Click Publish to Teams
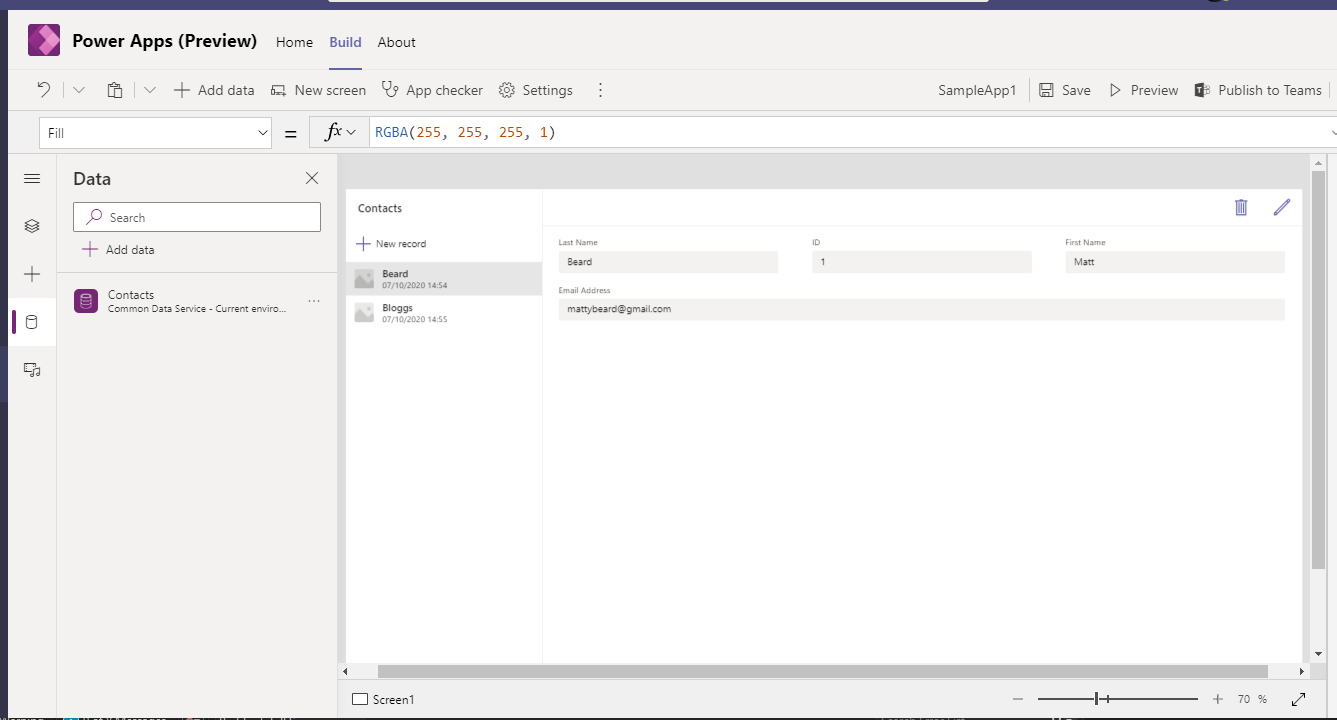The height and width of the screenshot is (720, 1337). pos(1258,90)
